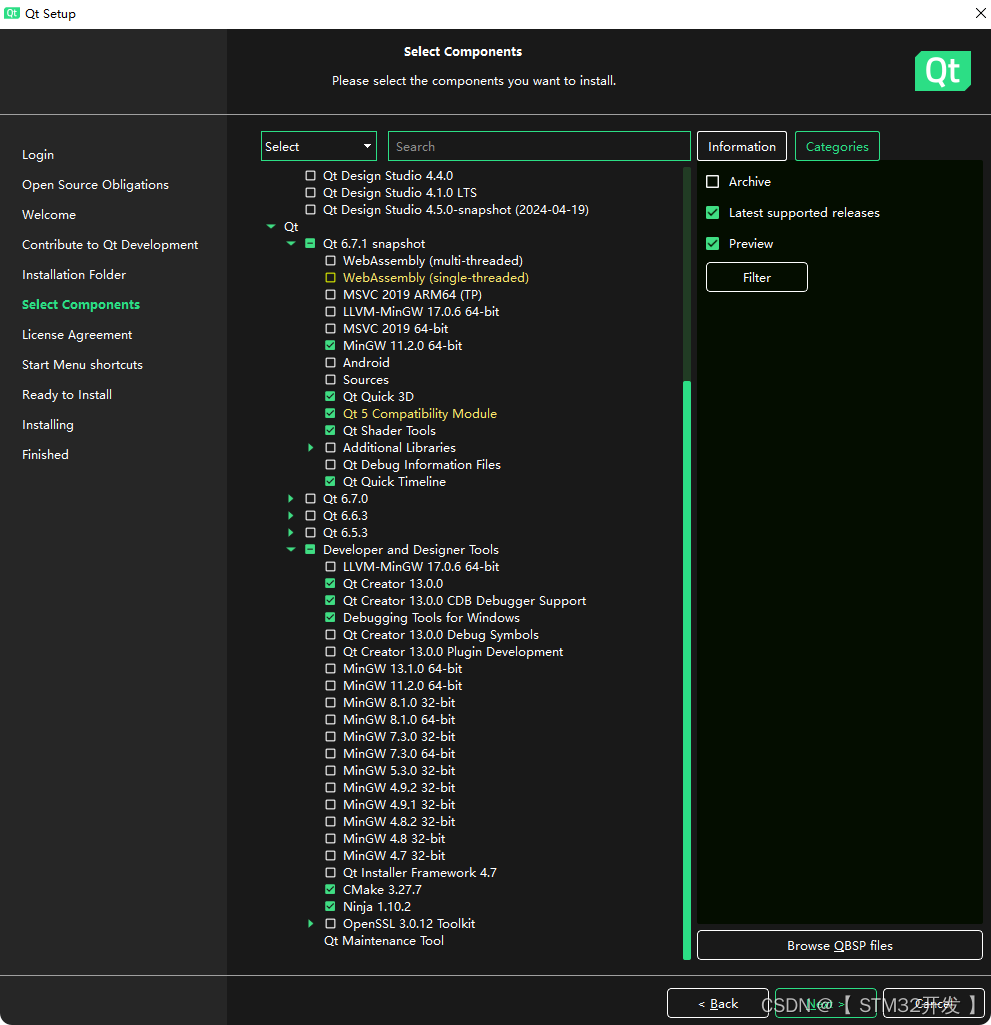The width and height of the screenshot is (991, 1025).
Task: Check MSVC 2019 64-bit component
Action: tap(330, 329)
